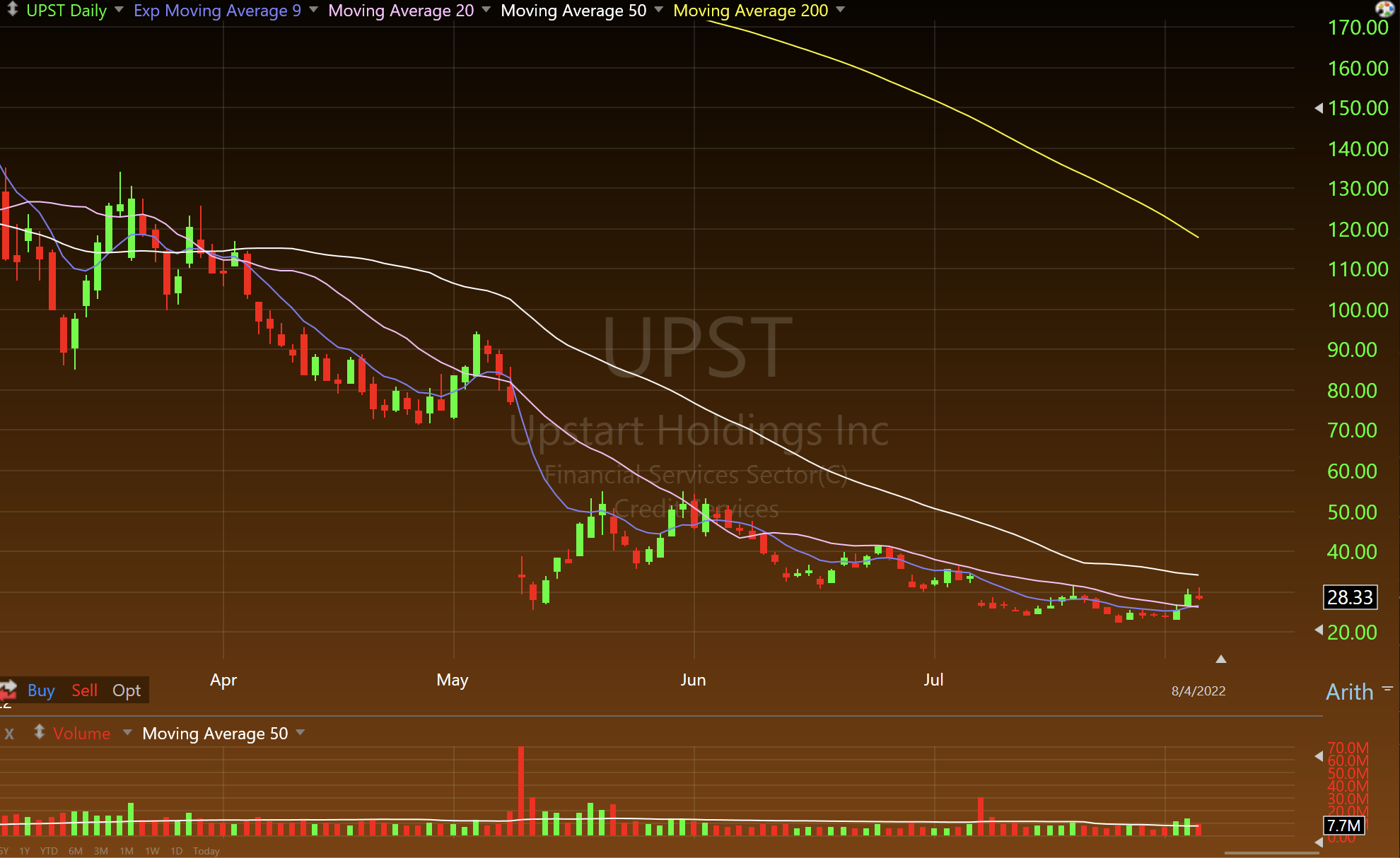This screenshot has height=858, width=1400.
Task: Switch to the 1D time range
Action: [x=177, y=851]
